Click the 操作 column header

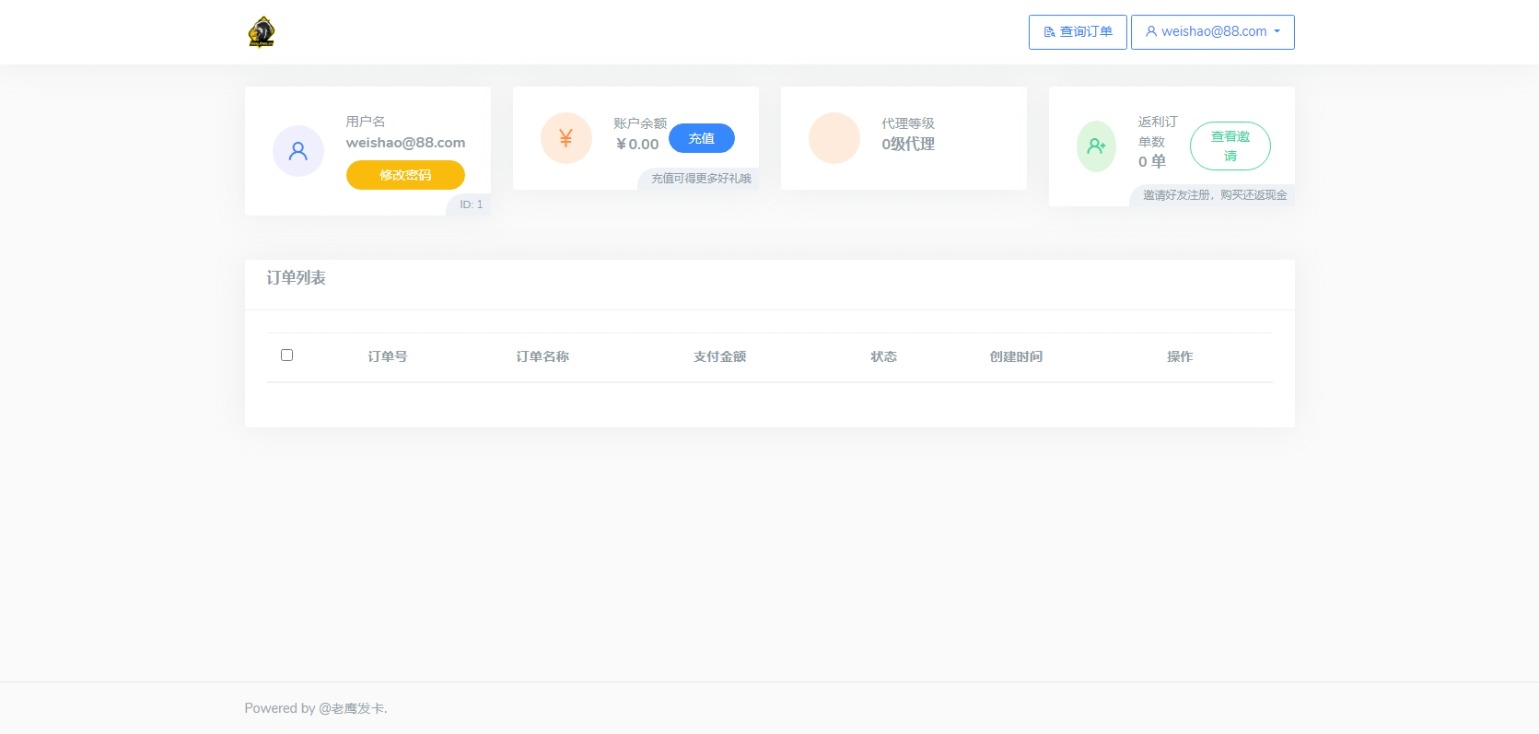(x=1180, y=357)
